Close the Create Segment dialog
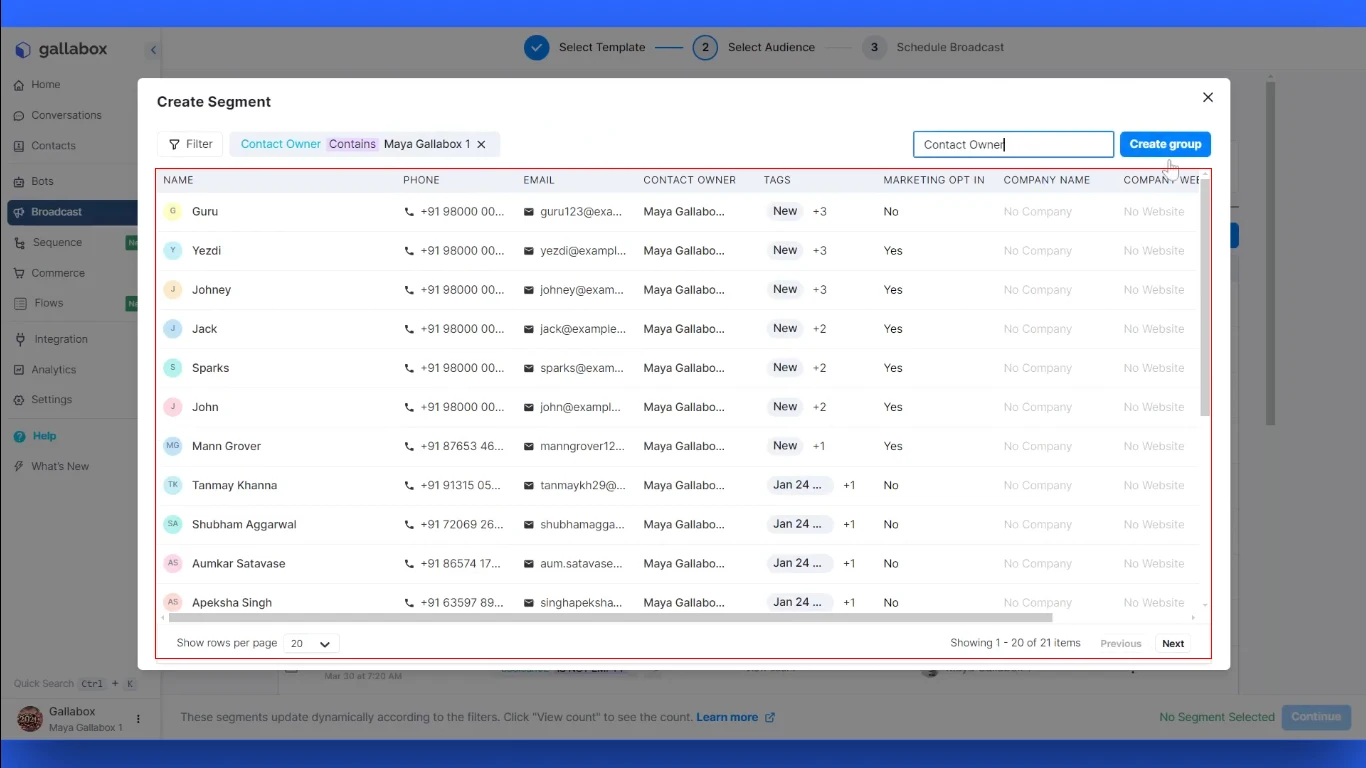 (x=1207, y=97)
